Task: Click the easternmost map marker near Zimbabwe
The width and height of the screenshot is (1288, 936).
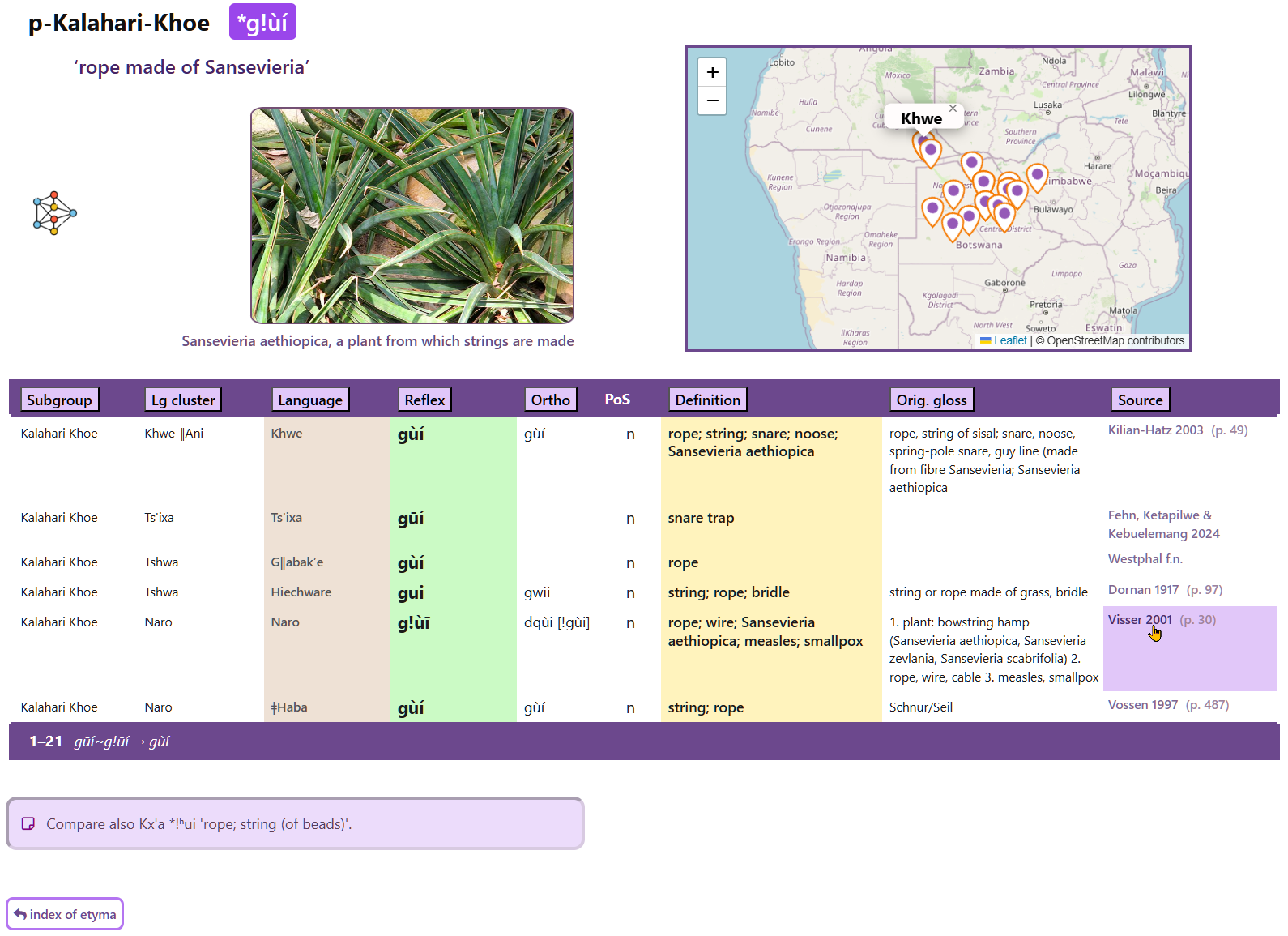Action: [1037, 176]
